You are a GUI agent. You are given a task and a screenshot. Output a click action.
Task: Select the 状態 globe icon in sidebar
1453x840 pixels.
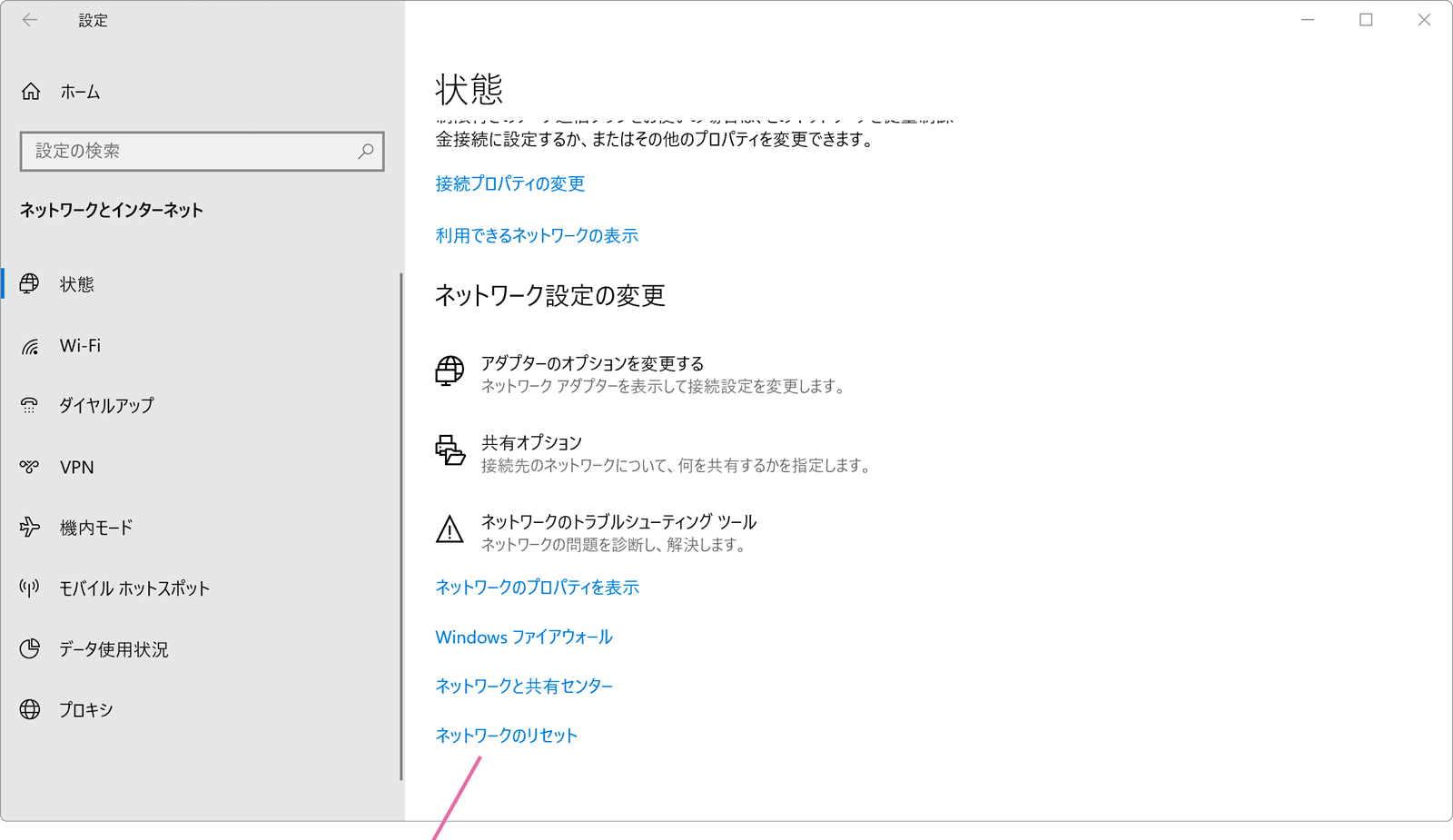(30, 284)
